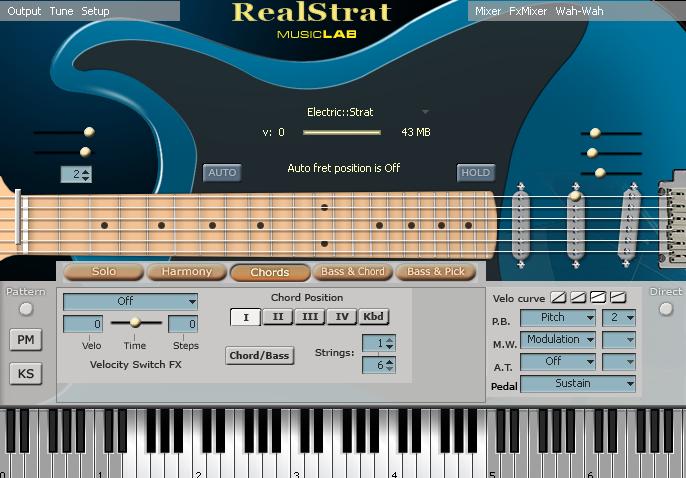Viewport: 686px width, 478px height.
Task: Select chord position I
Action: (245, 317)
